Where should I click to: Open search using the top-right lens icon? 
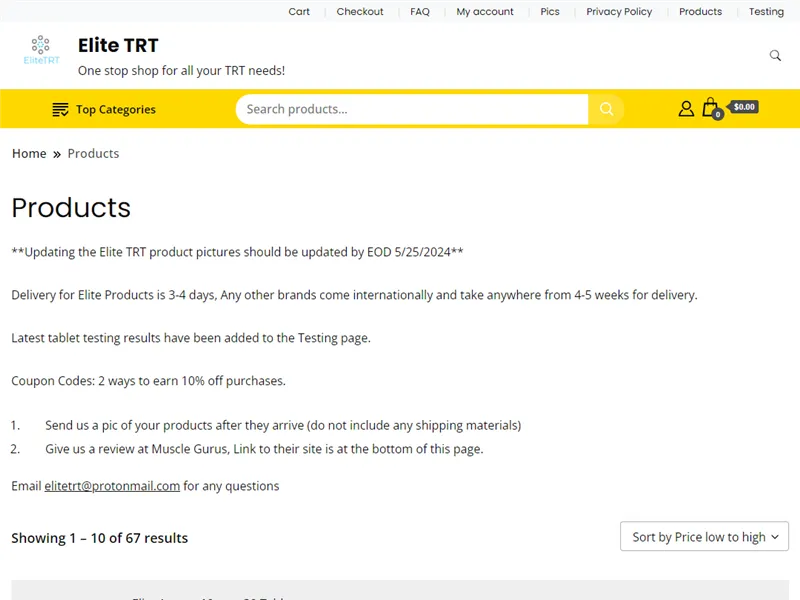coord(776,56)
